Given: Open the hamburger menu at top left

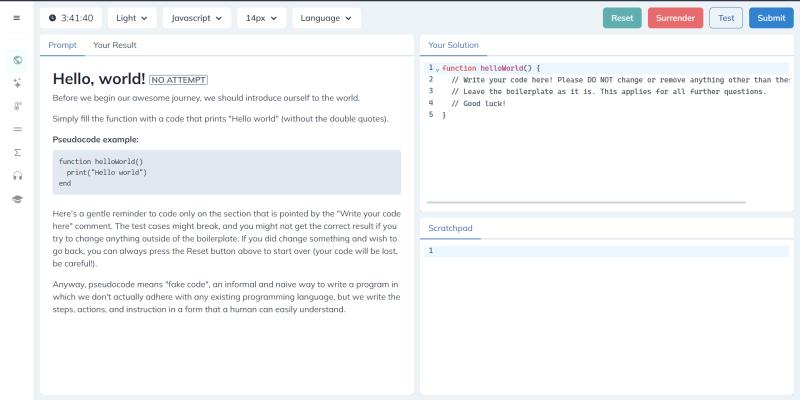Looking at the screenshot, I should click(16, 18).
